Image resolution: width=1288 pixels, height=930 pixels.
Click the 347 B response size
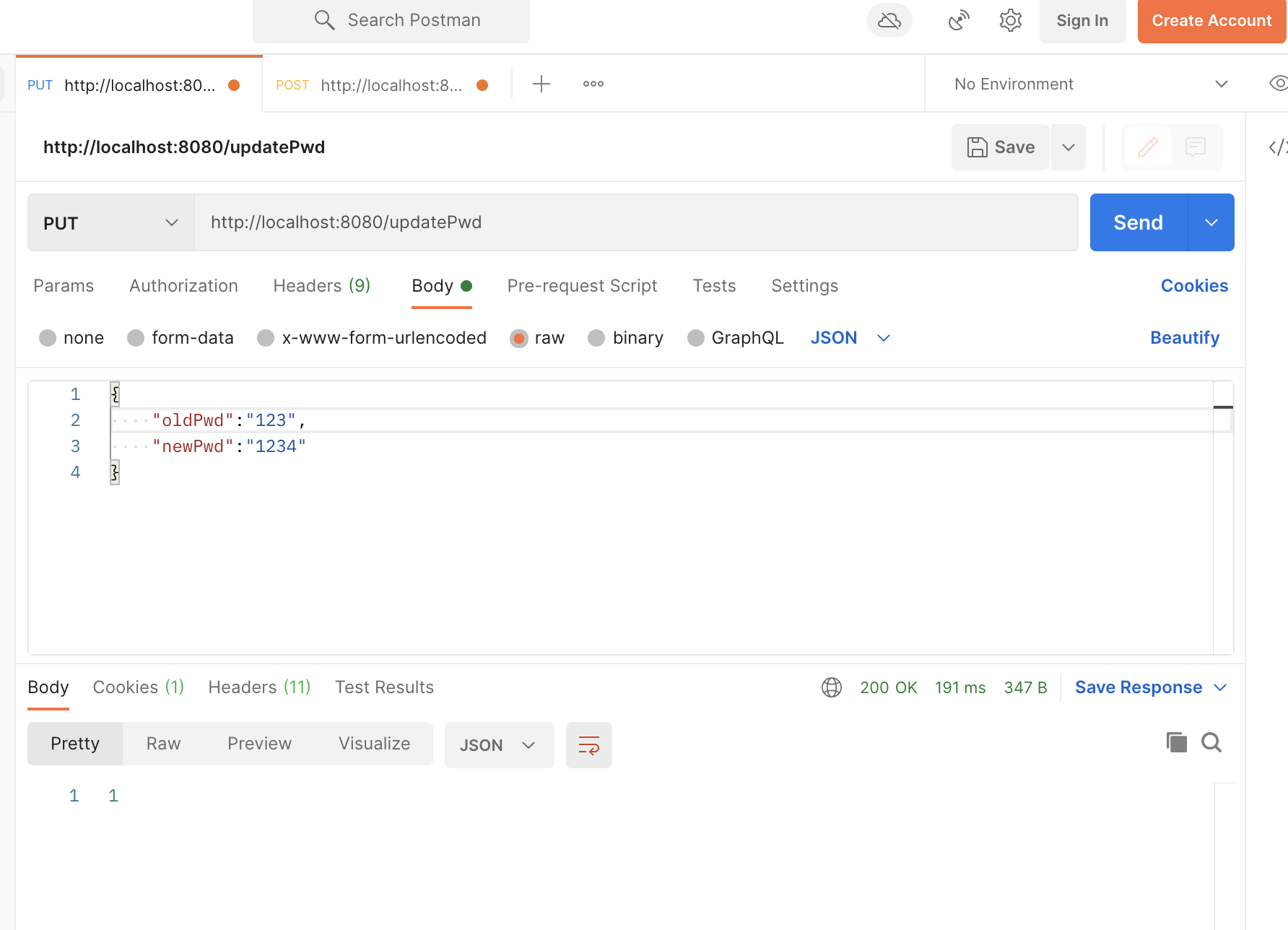(1025, 687)
